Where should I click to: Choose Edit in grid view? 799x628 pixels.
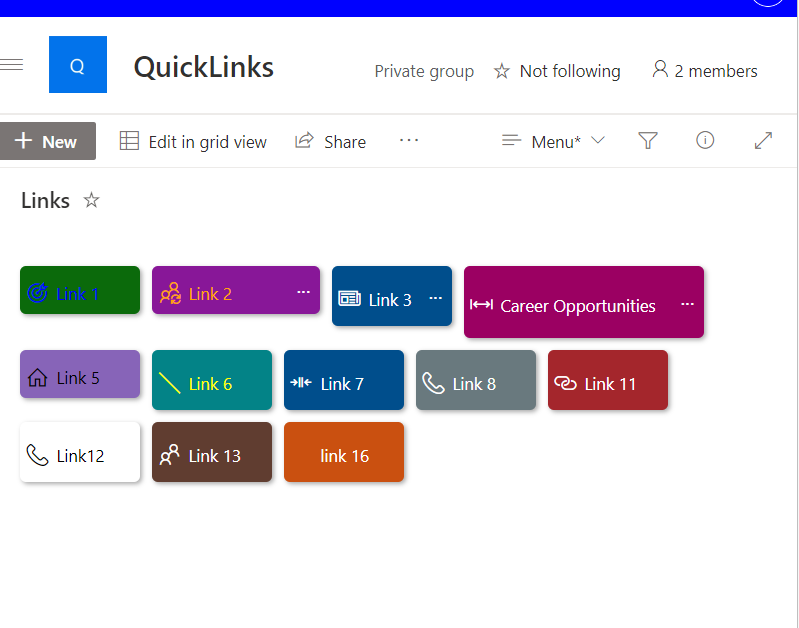click(x=193, y=141)
